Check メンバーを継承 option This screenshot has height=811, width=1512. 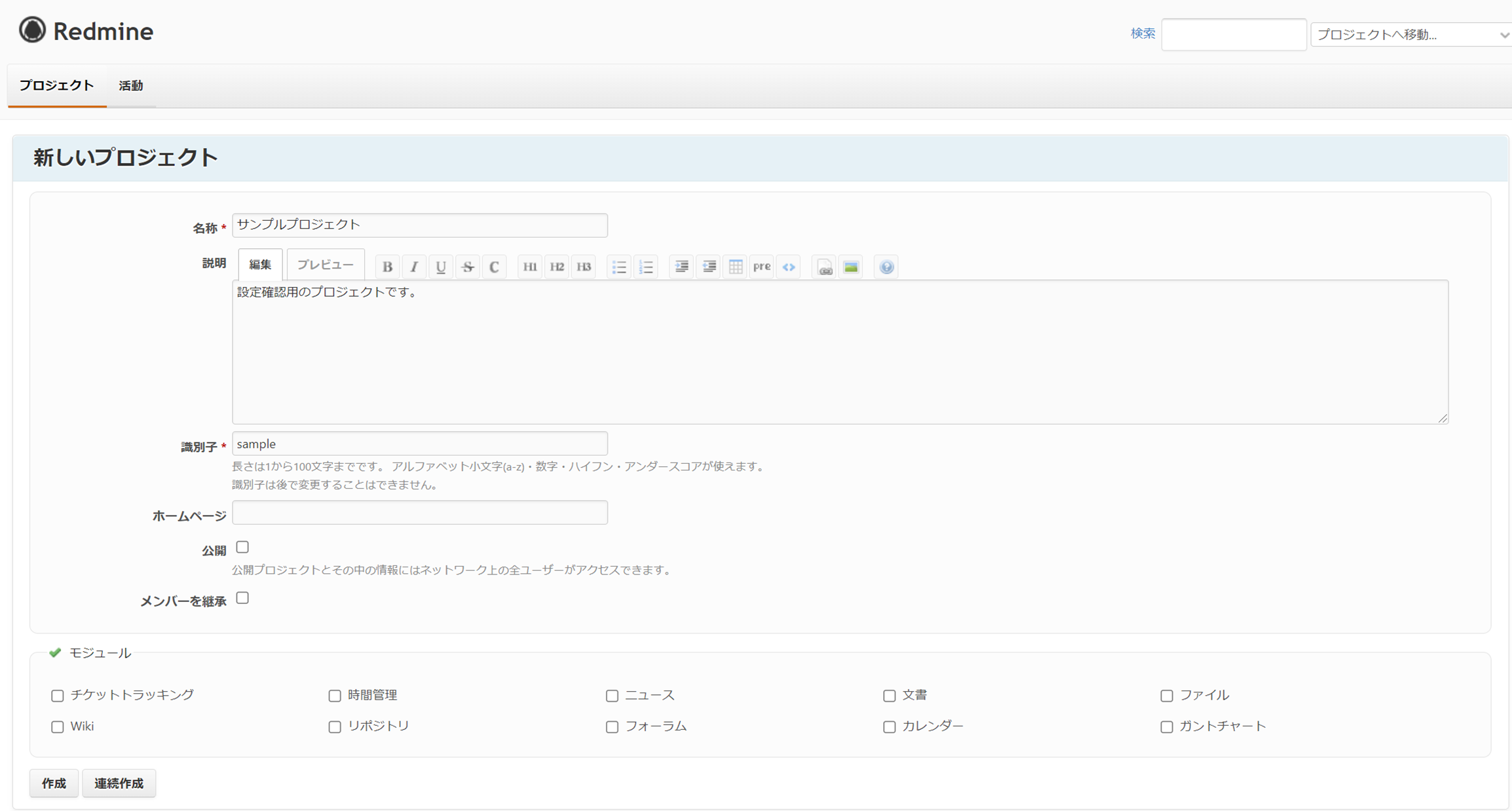coord(242,598)
